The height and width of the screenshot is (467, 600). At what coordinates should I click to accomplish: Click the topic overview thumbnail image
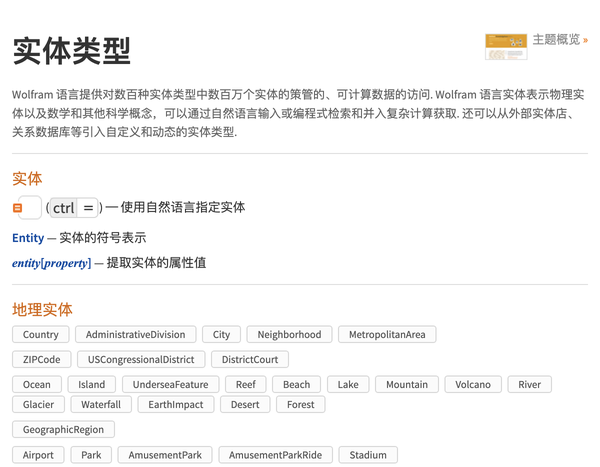click(506, 47)
